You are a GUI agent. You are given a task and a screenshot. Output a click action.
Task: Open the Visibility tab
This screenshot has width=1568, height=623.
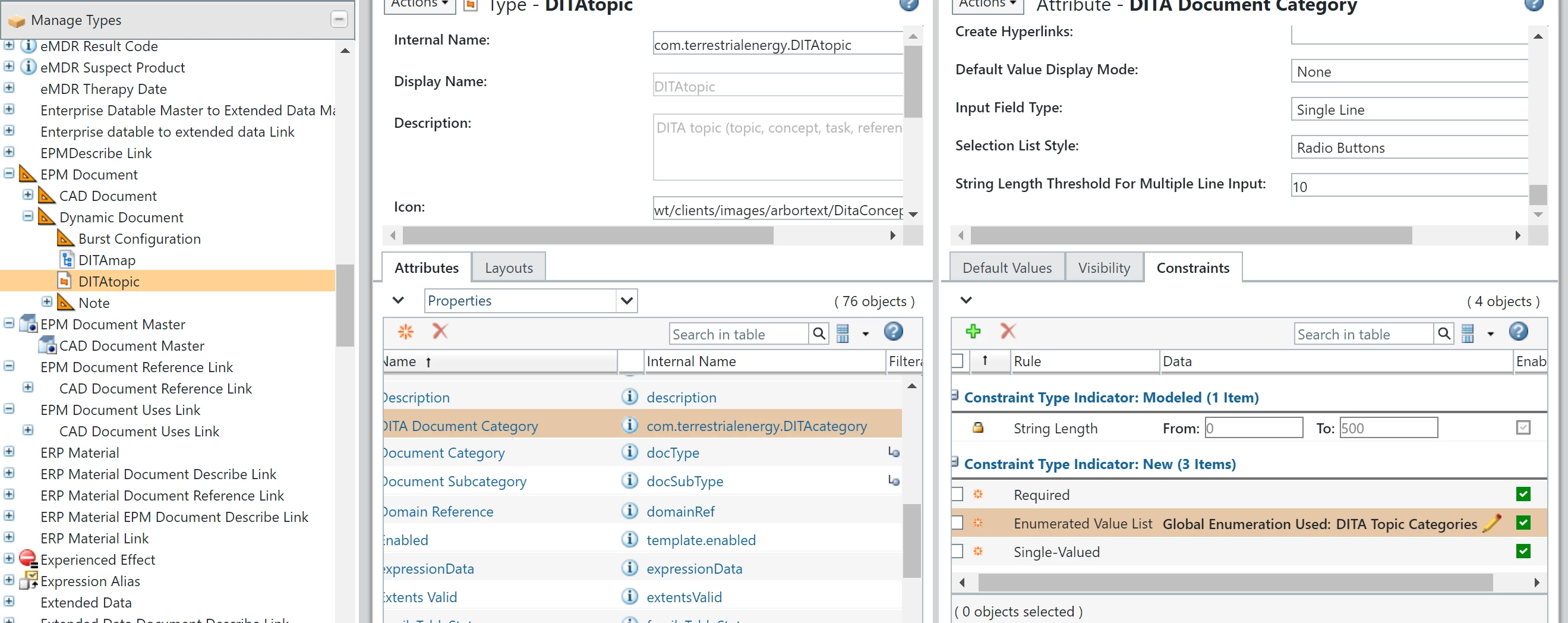click(1103, 268)
